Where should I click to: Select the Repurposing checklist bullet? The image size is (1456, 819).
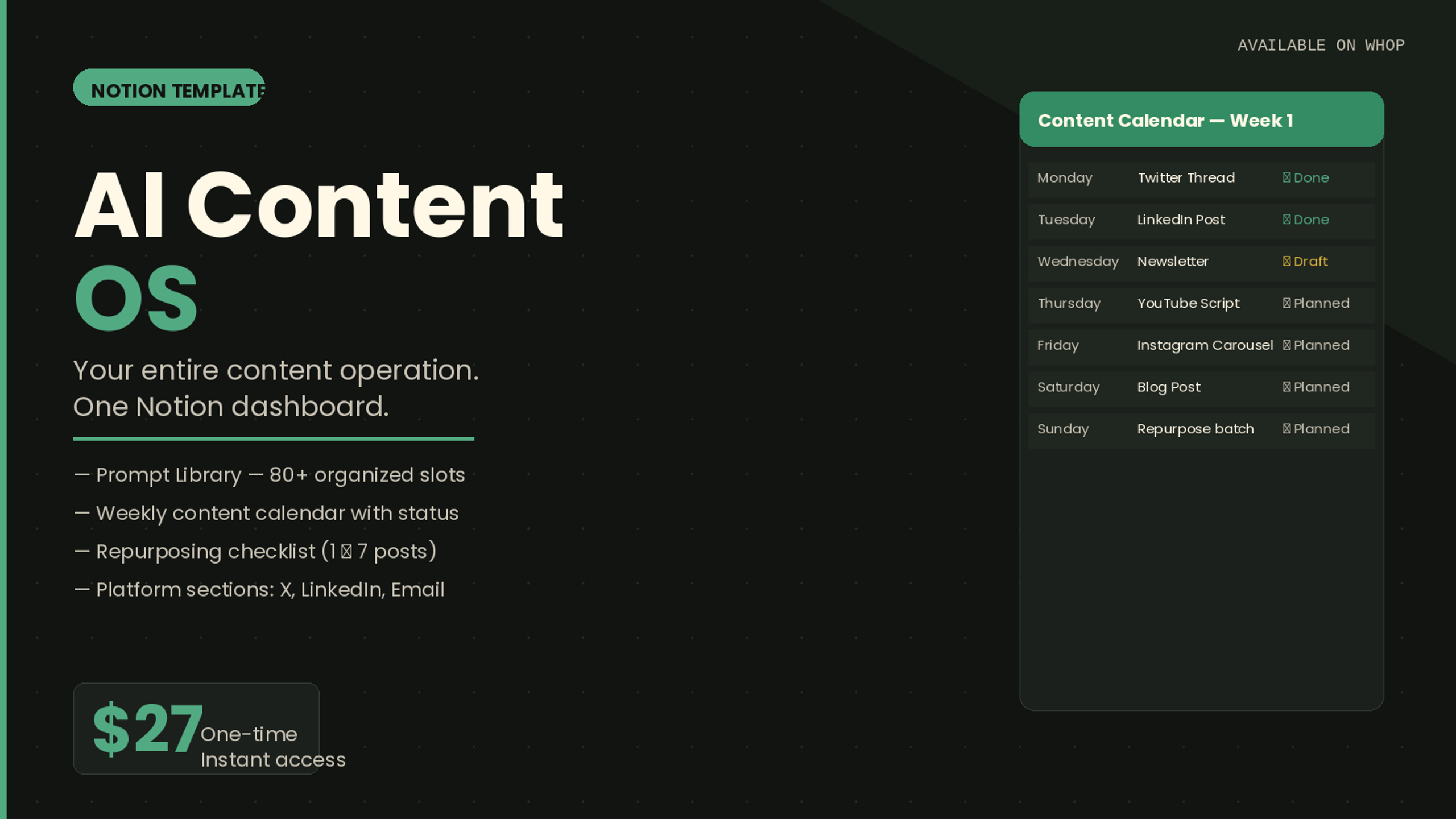(x=255, y=552)
